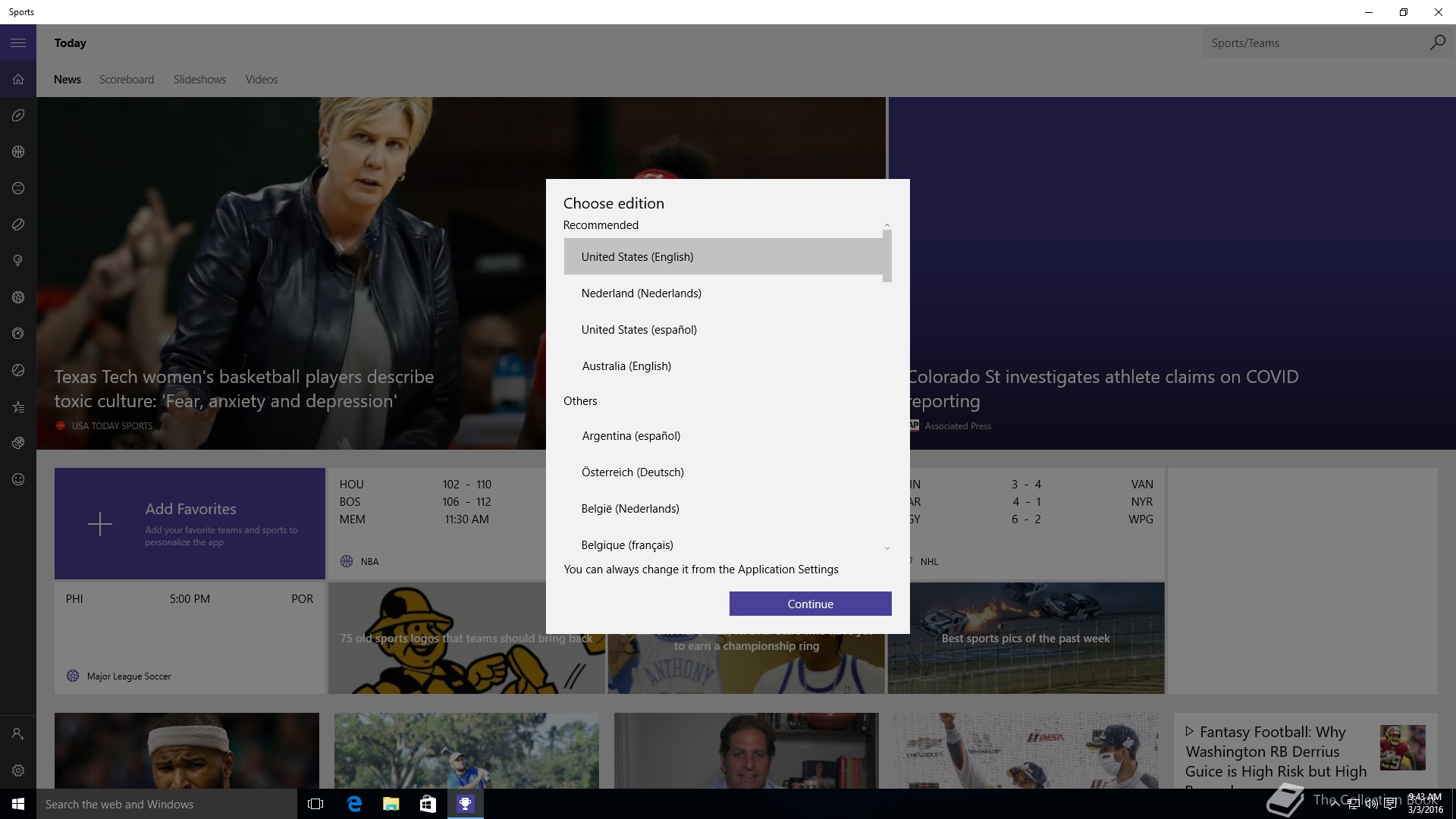Click the edition list scroll-up arrow

(x=887, y=225)
